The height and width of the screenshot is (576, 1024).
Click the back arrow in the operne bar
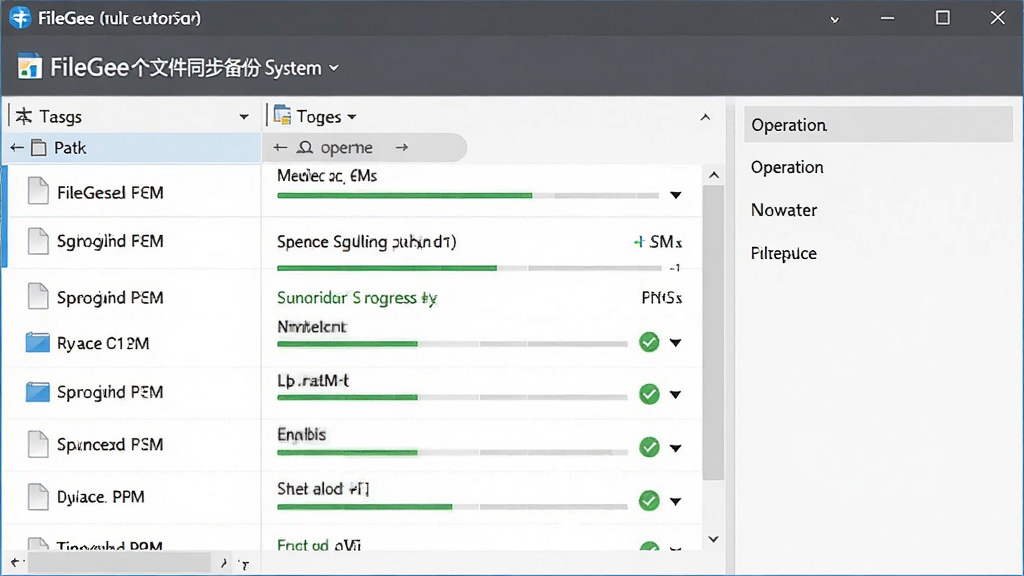(x=280, y=148)
